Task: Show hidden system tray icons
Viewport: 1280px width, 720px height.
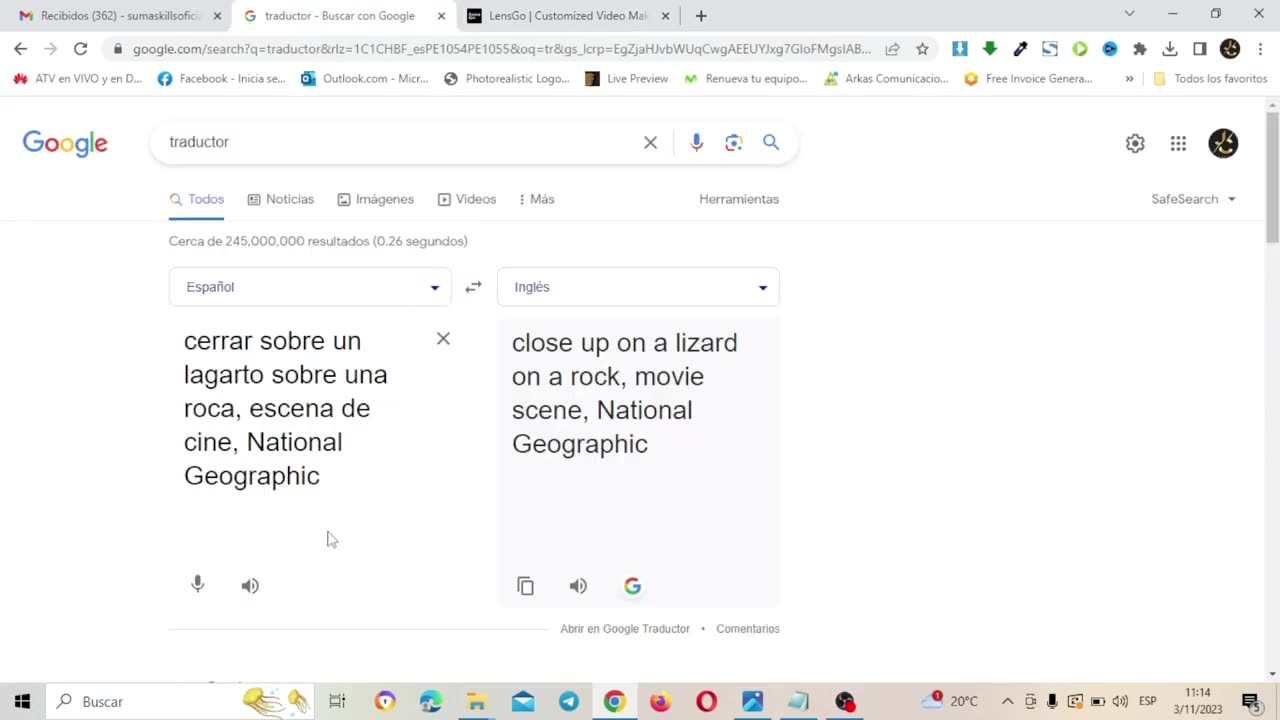Action: tap(1007, 701)
